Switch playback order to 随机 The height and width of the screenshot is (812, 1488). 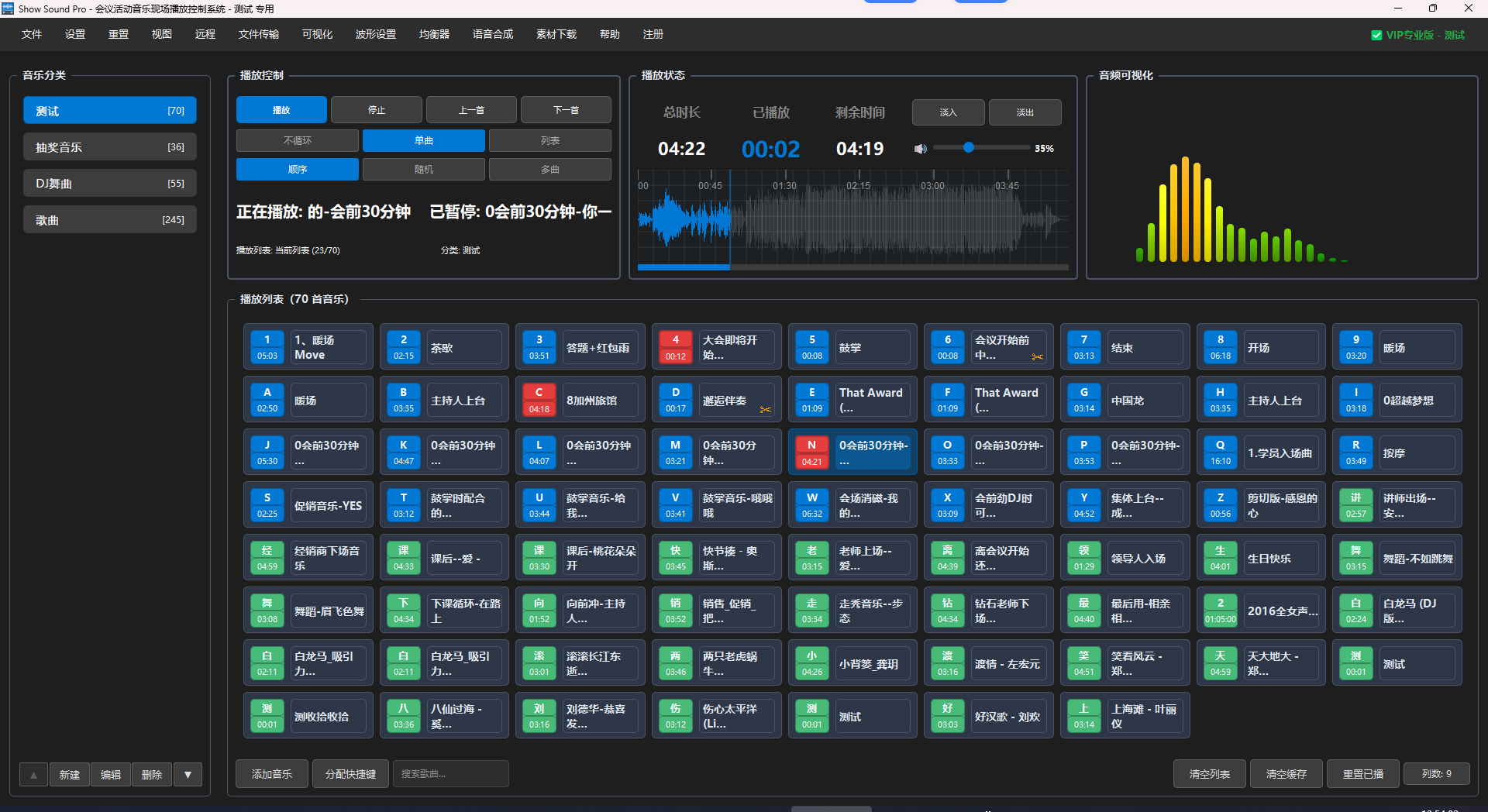click(x=424, y=170)
